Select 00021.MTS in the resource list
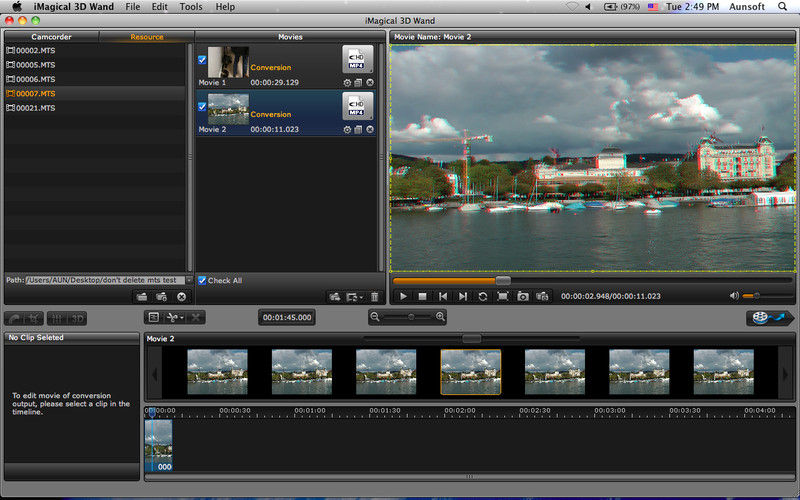800x500 pixels. [x=95, y=108]
